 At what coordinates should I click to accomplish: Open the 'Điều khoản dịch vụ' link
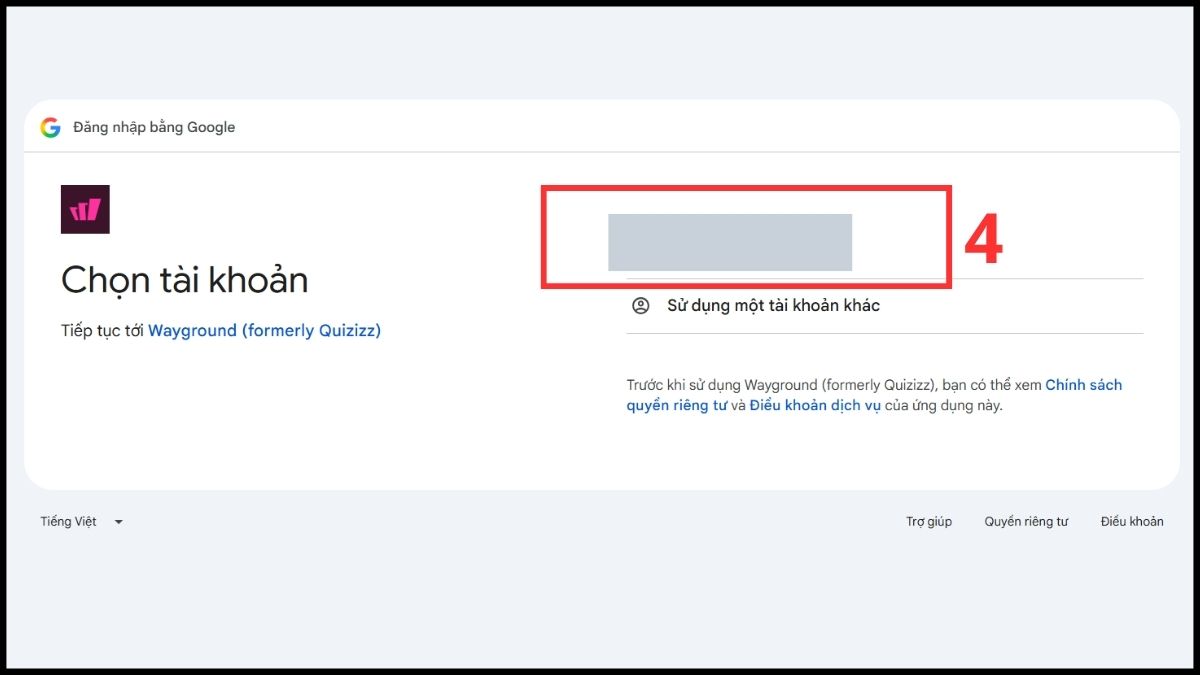(815, 406)
